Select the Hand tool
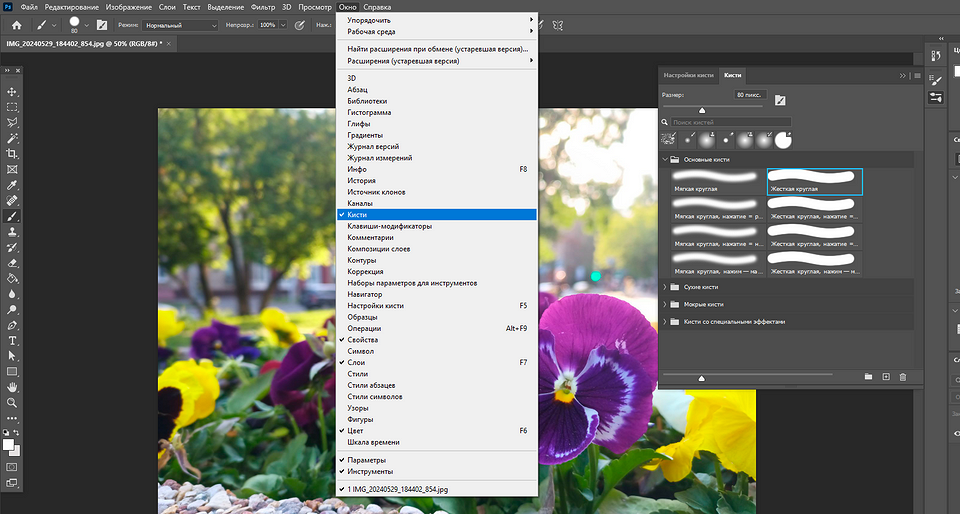960x514 pixels. (x=13, y=386)
